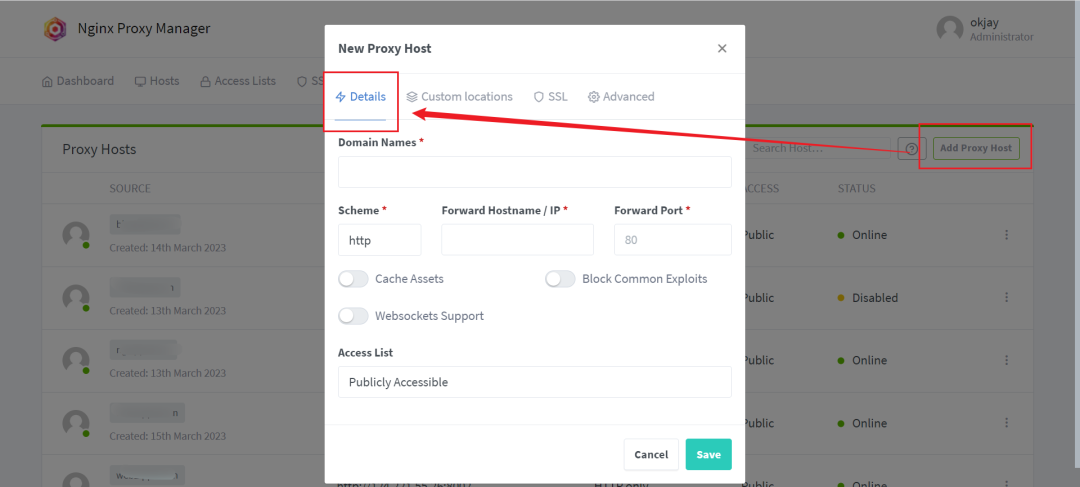Toggle Websockets Support switch
Viewport: 1080px width, 487px height.
(x=353, y=316)
